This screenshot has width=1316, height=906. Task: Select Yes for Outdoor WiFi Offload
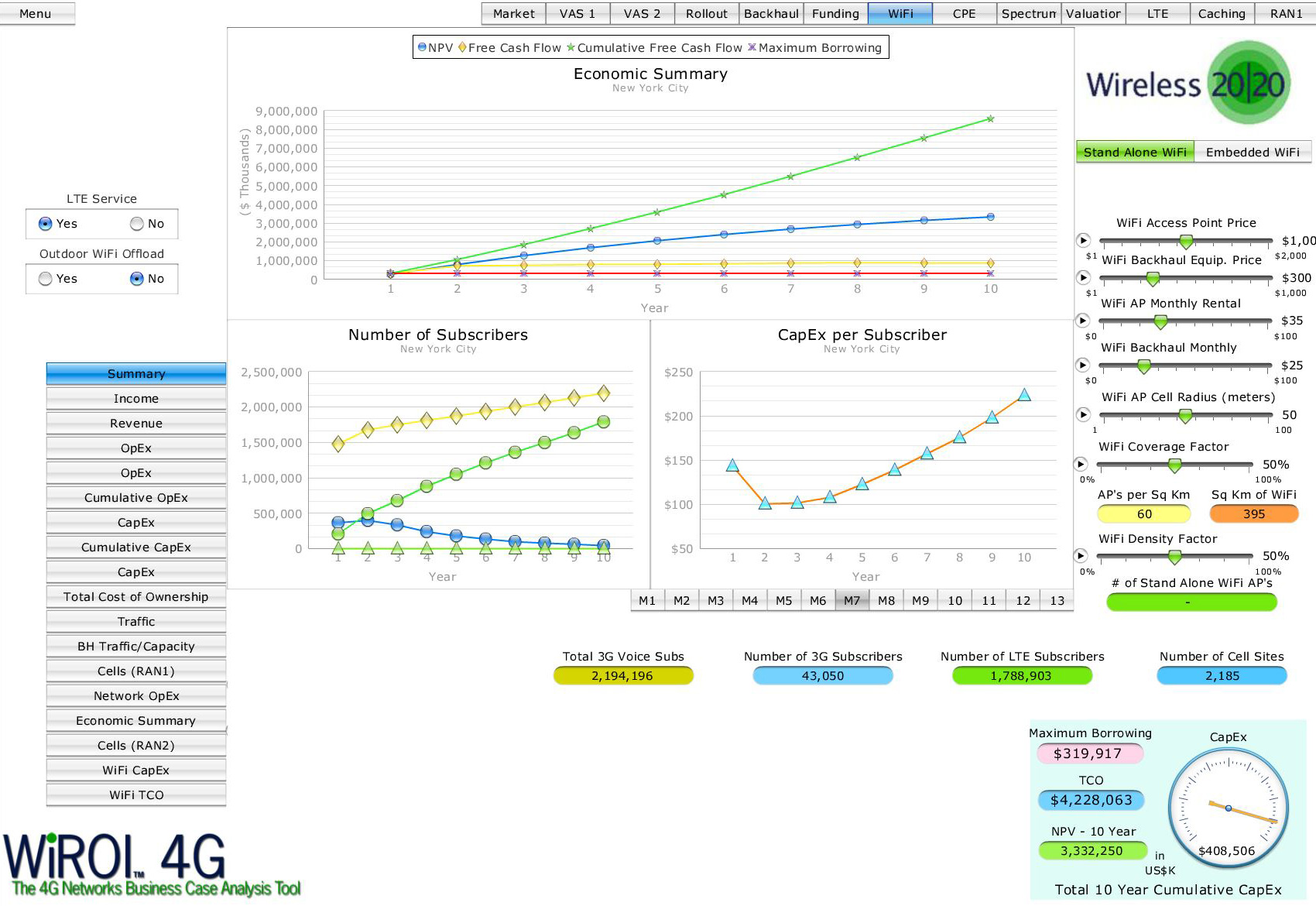coord(46,279)
